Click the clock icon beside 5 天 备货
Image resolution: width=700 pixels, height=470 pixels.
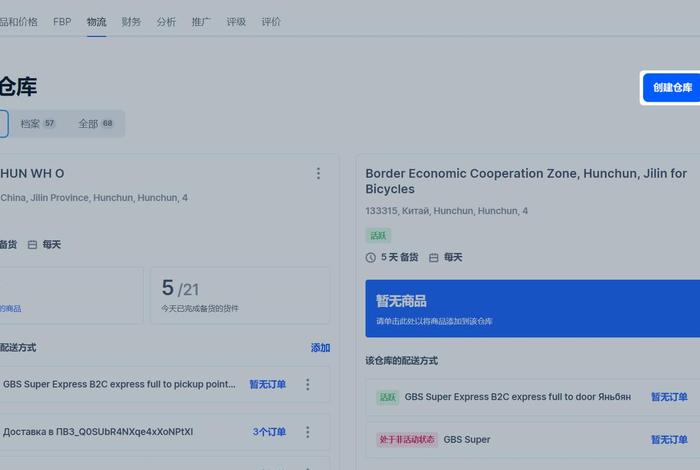(x=371, y=258)
